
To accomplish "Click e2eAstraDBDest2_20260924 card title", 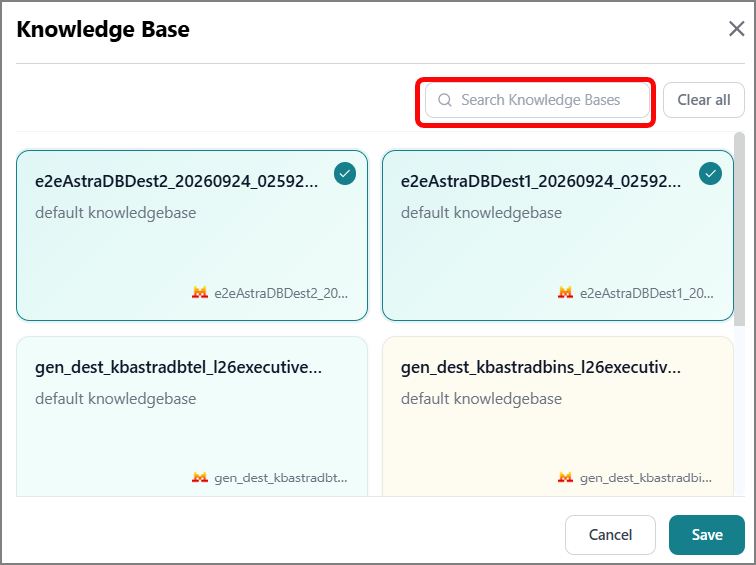I will coord(176,181).
